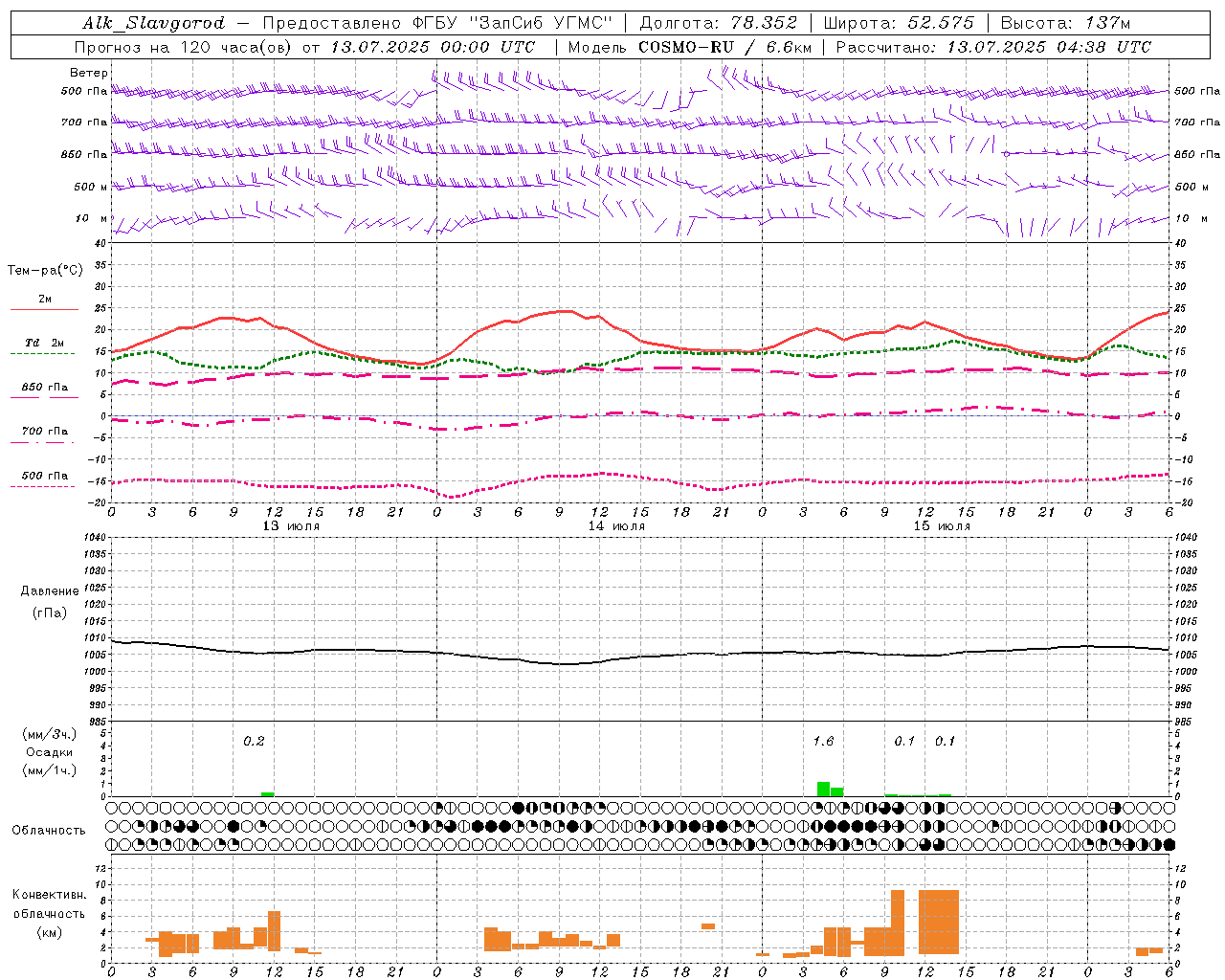Viewport: 1225px width, 980px height.
Task: Click the 'Давление' pressure panel label
Action: [50, 591]
